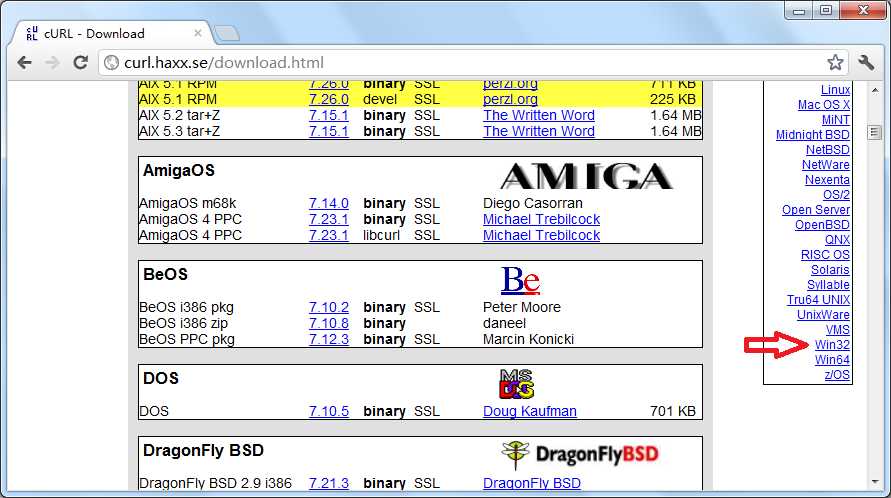Open Syllable link in sidebar
891x498 pixels.
tap(828, 285)
